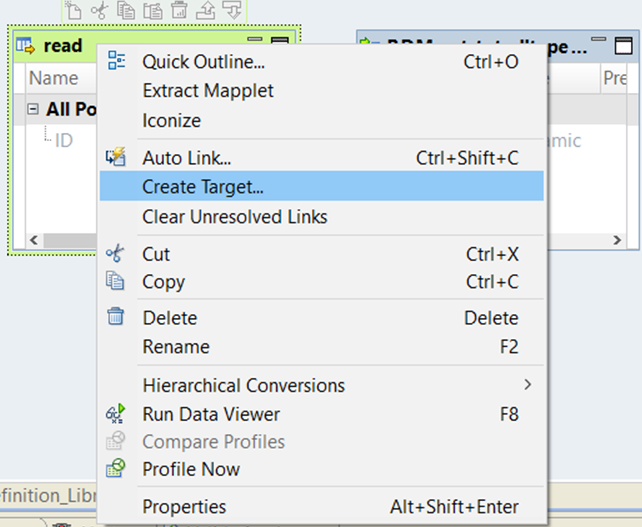Select Clear Unresolved Links

pos(321,217)
